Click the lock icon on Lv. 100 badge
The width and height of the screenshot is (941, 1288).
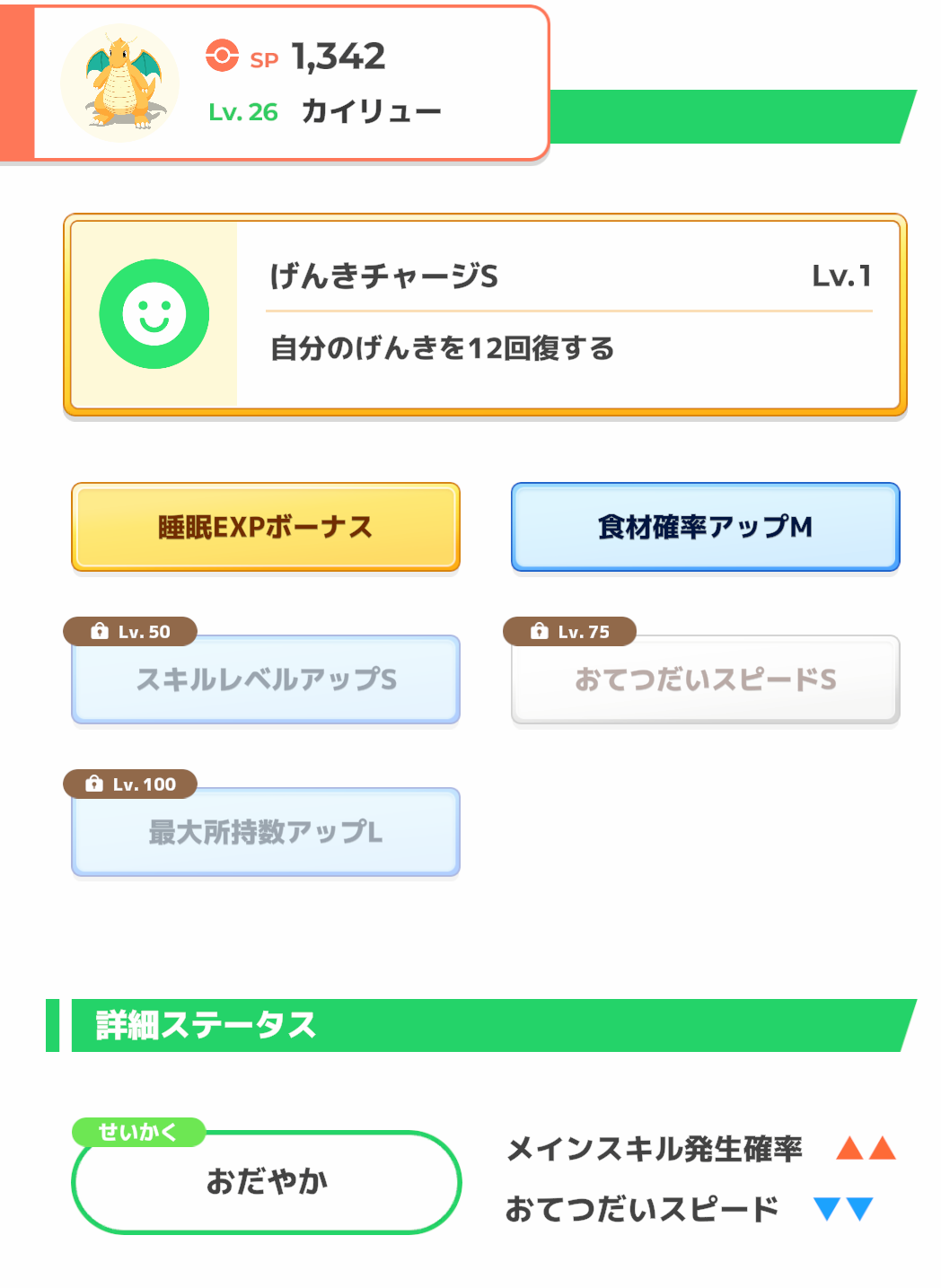click(94, 784)
